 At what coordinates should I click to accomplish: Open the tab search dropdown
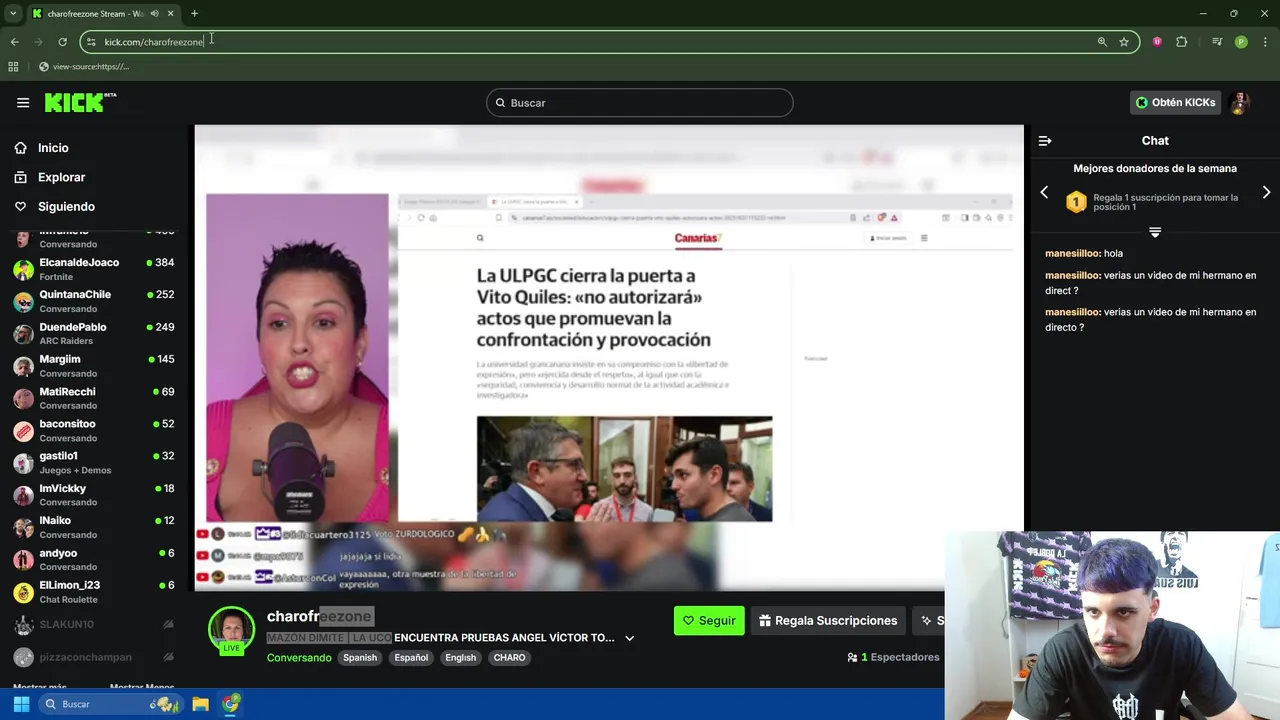pyautogui.click(x=13, y=14)
